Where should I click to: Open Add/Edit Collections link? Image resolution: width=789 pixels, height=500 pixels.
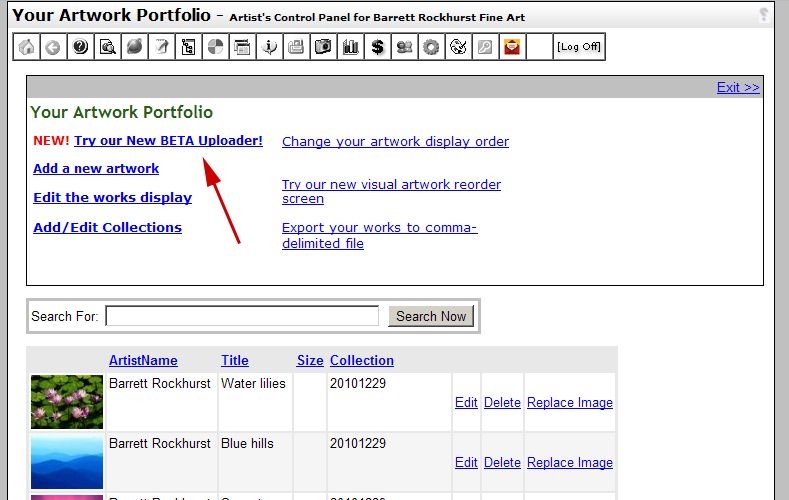(x=108, y=227)
